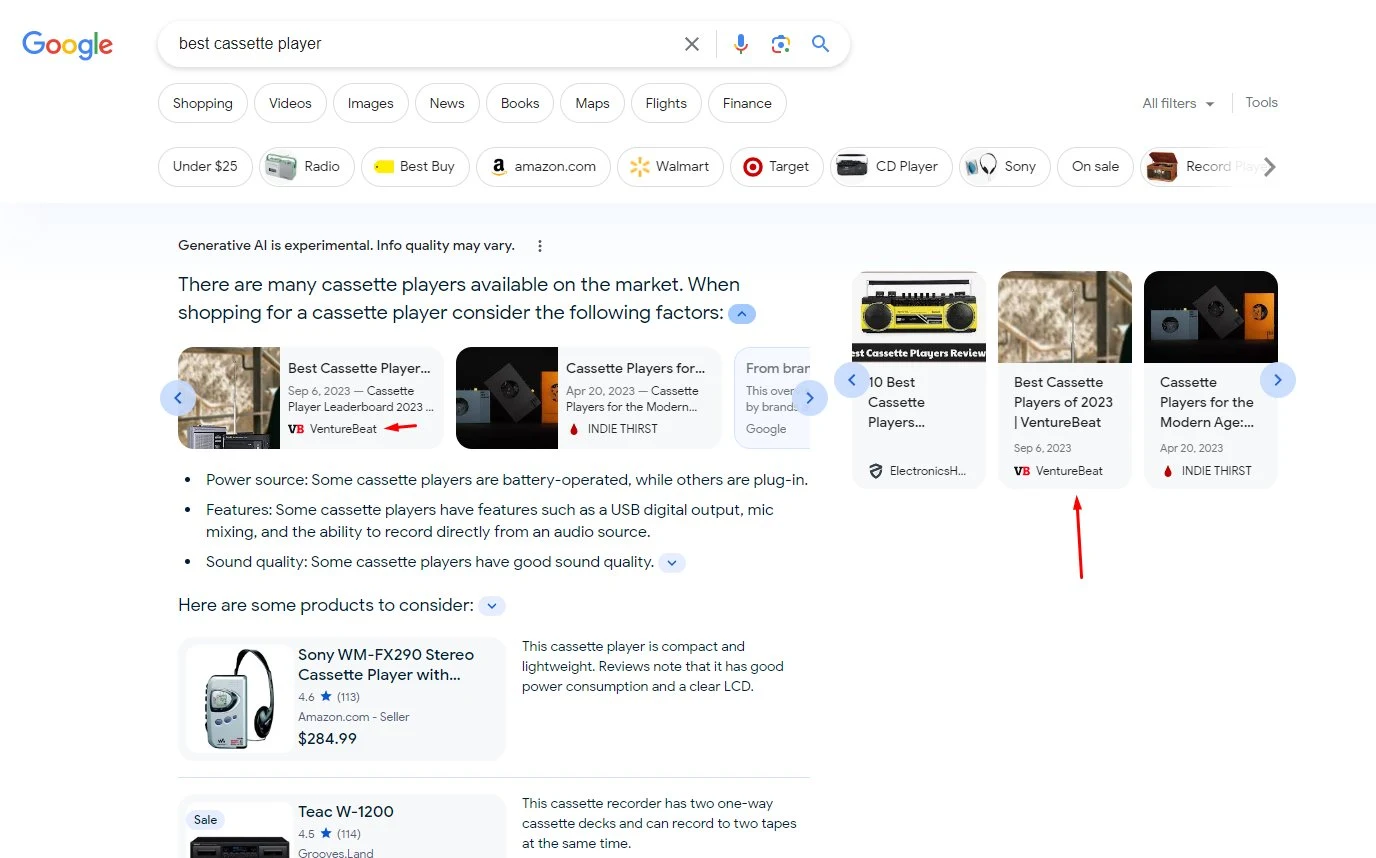Go to previous card in right source carousel
The width and height of the screenshot is (1376, 858).
(x=852, y=380)
